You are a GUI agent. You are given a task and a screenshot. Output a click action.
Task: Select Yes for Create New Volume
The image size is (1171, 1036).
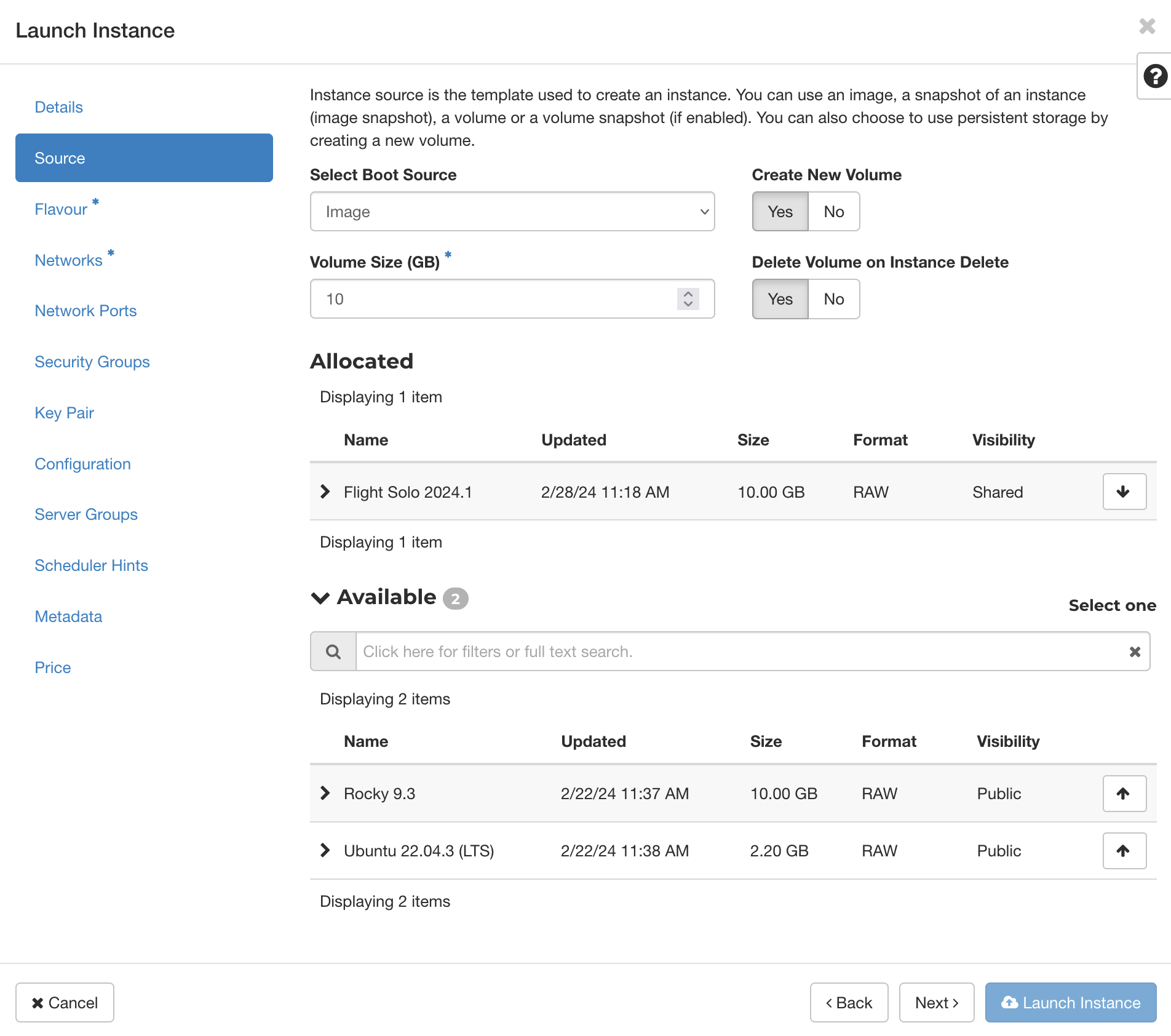[779, 212]
